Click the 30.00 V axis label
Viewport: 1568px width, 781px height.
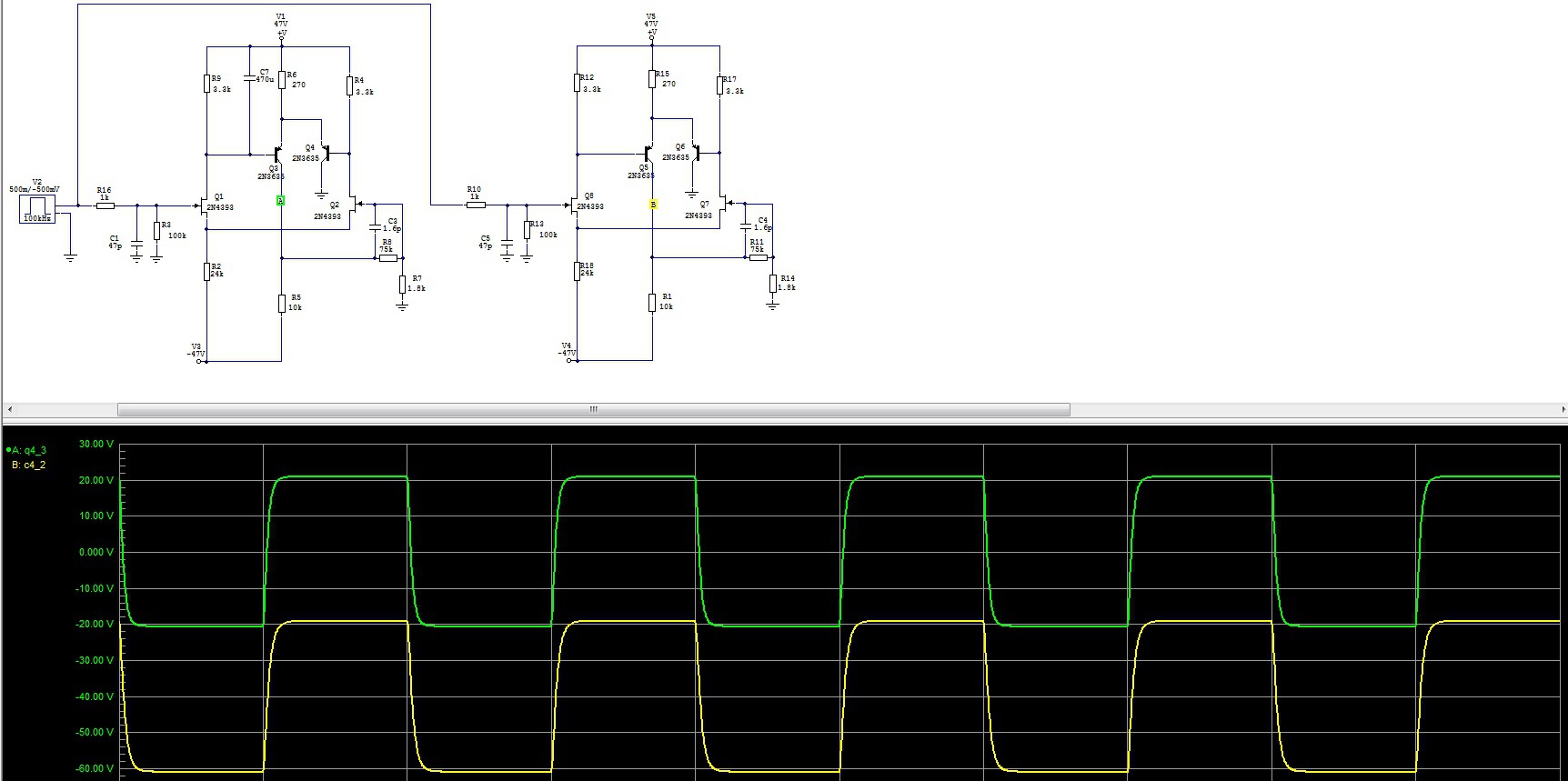[x=96, y=445]
